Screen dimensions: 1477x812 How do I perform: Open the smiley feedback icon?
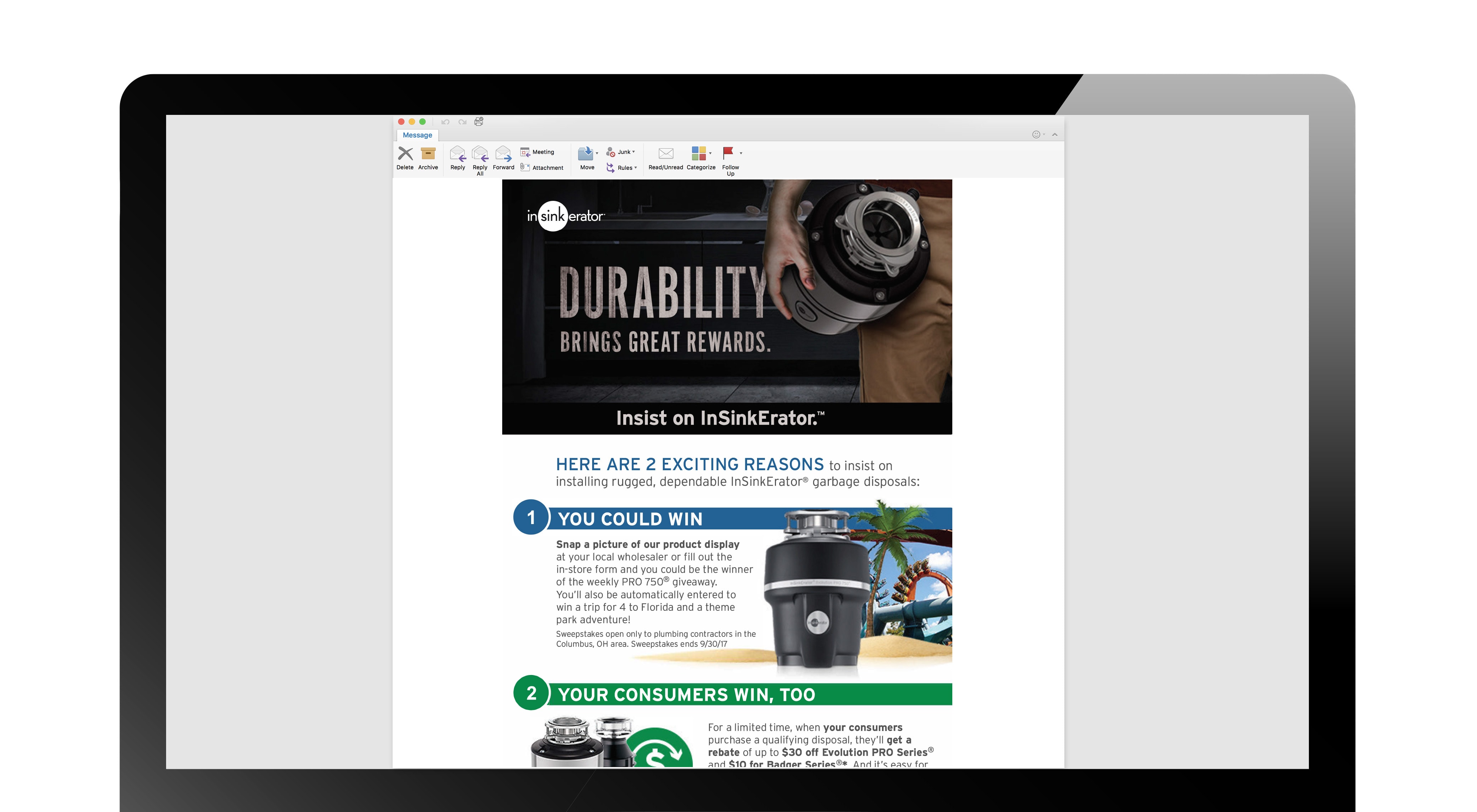tap(1036, 135)
